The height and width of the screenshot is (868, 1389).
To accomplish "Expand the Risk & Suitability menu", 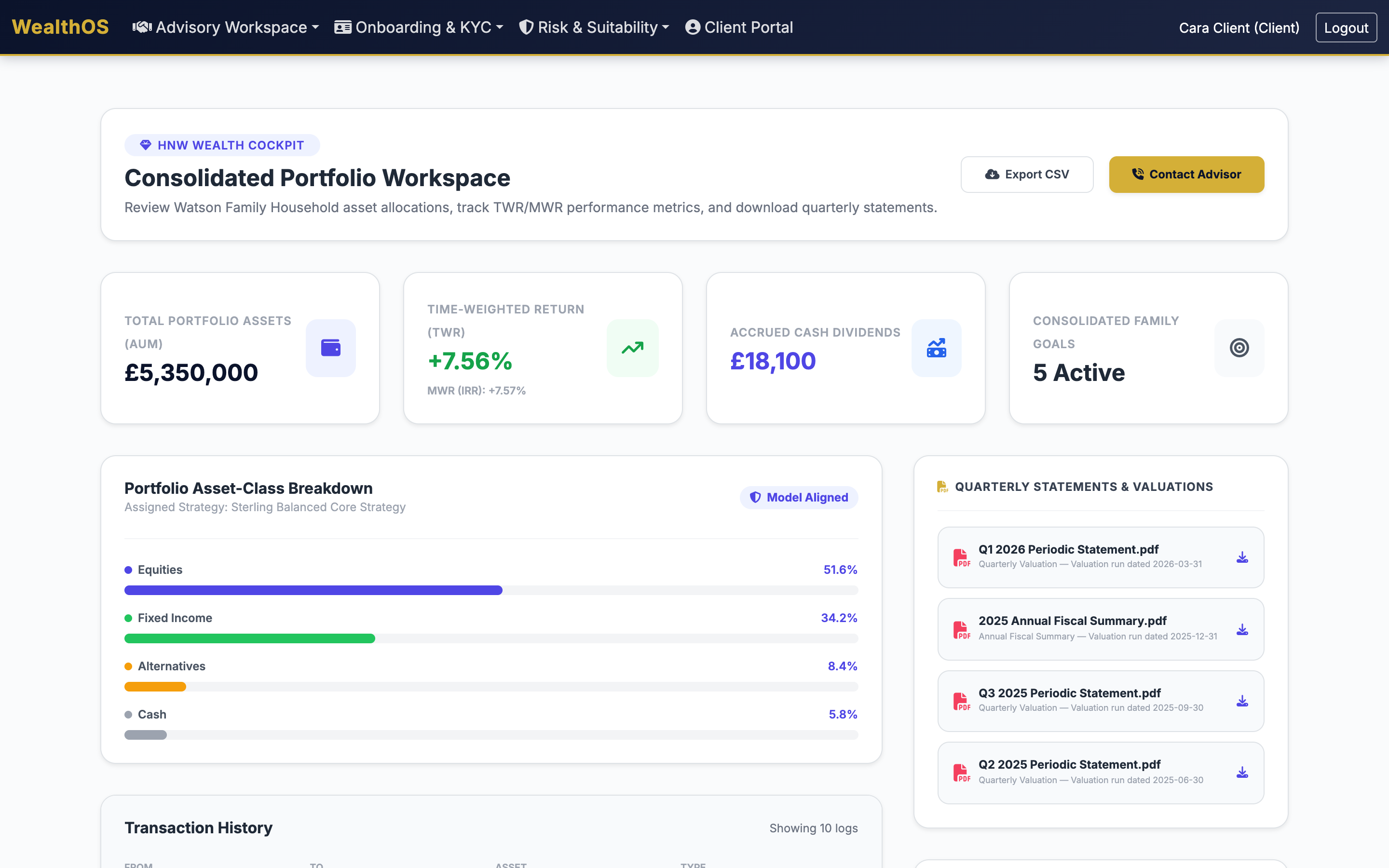I will click(x=594, y=27).
